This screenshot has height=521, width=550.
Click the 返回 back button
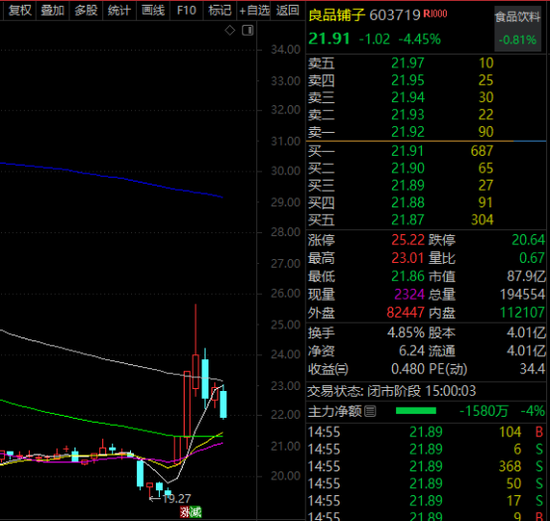288,11
